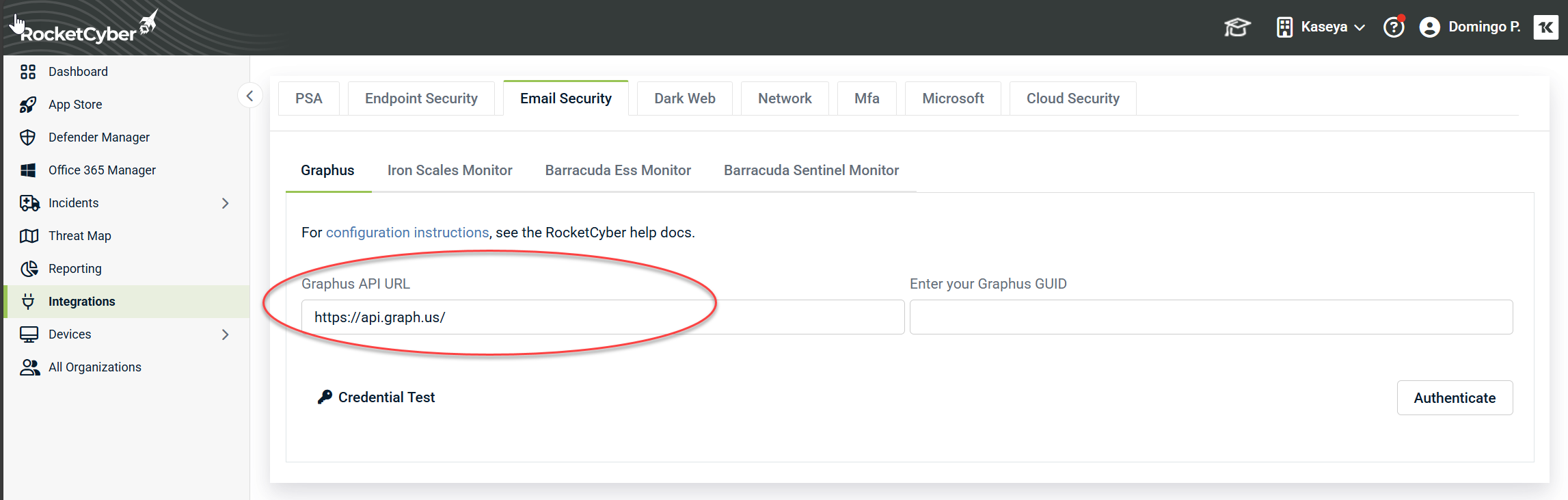
Task: Click the Graphus GUID input field
Action: [x=1211, y=317]
